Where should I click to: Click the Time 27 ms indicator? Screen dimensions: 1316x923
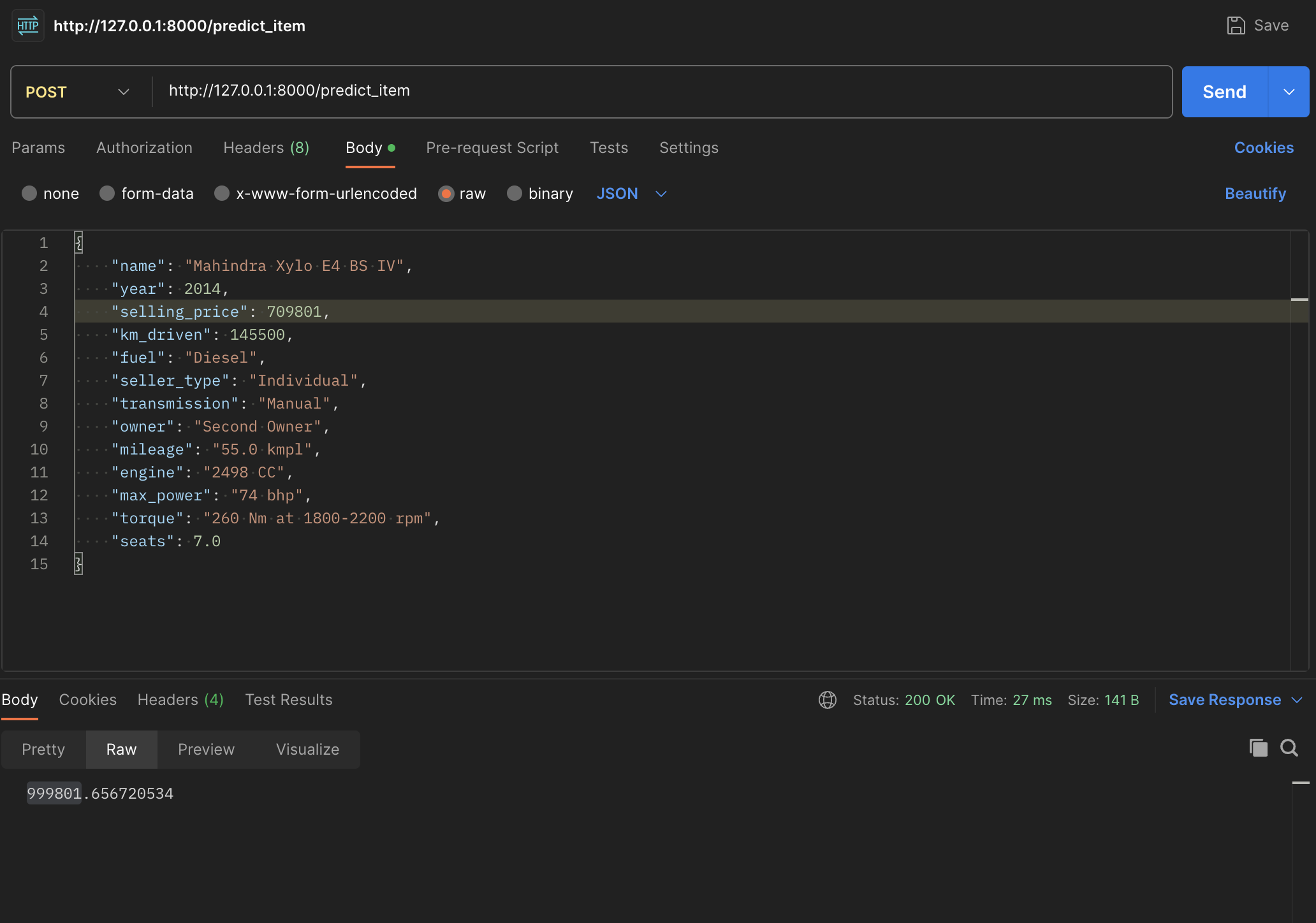point(1011,700)
